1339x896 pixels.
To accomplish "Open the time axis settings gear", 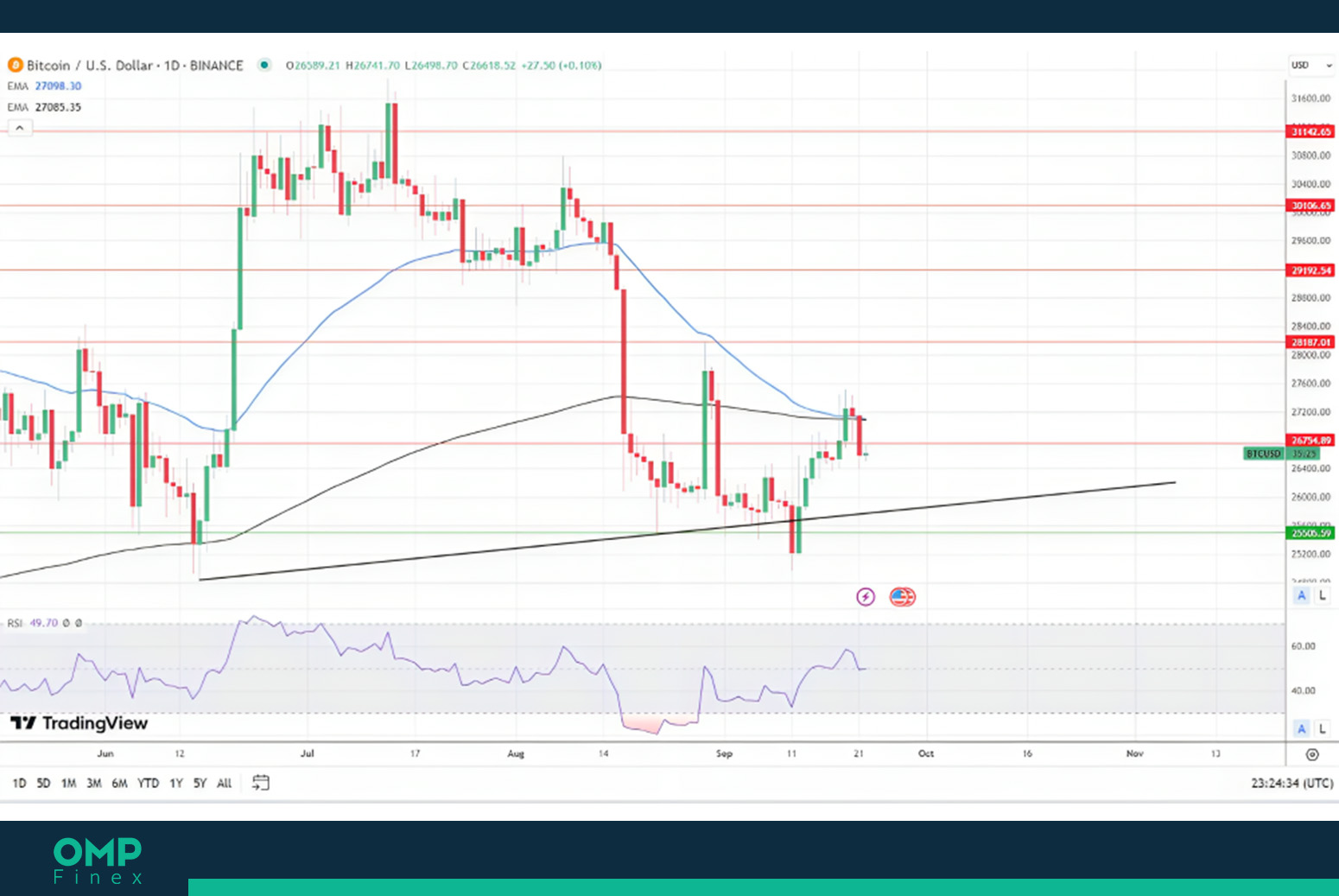I will (1312, 754).
